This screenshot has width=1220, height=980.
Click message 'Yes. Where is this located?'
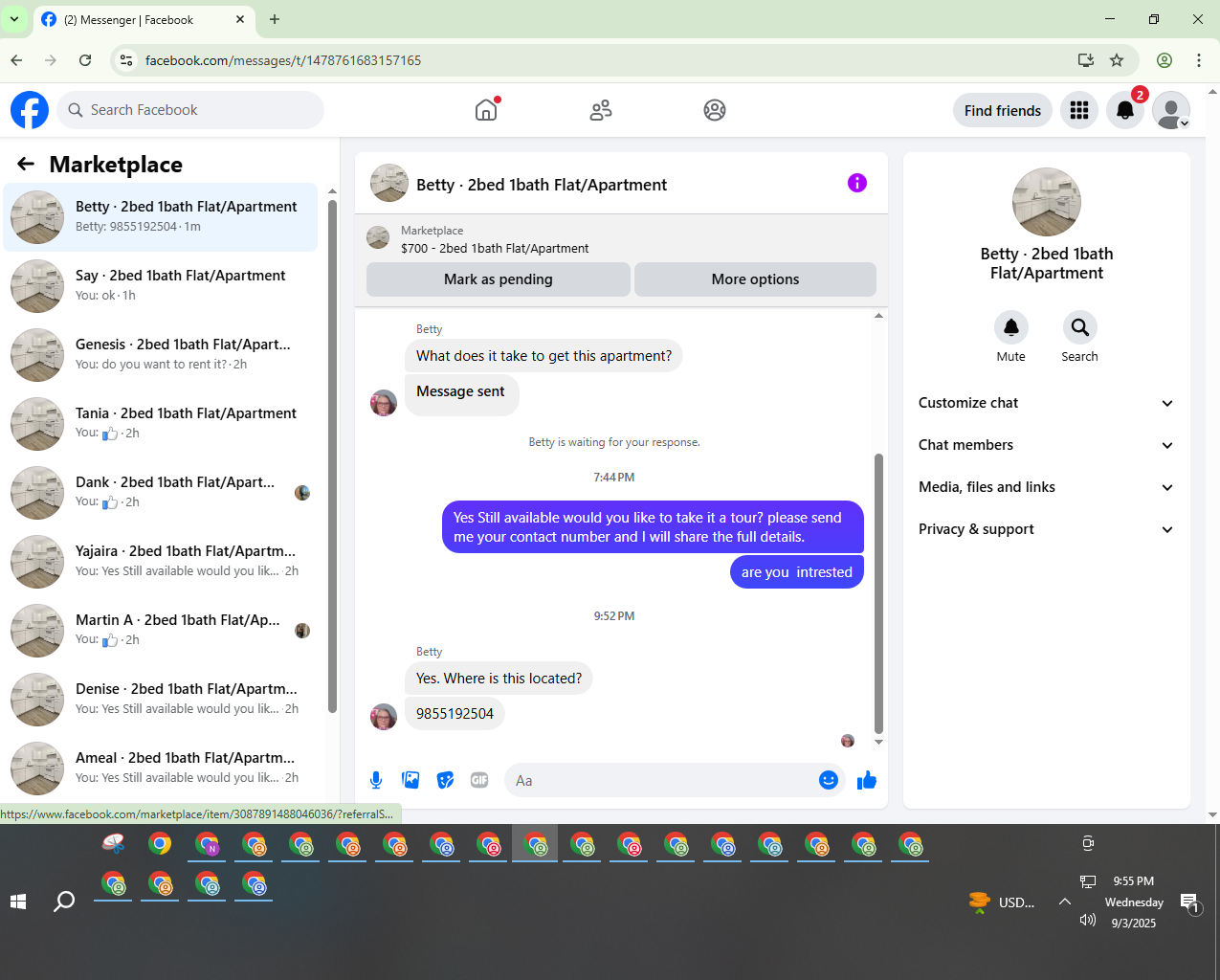click(x=499, y=679)
